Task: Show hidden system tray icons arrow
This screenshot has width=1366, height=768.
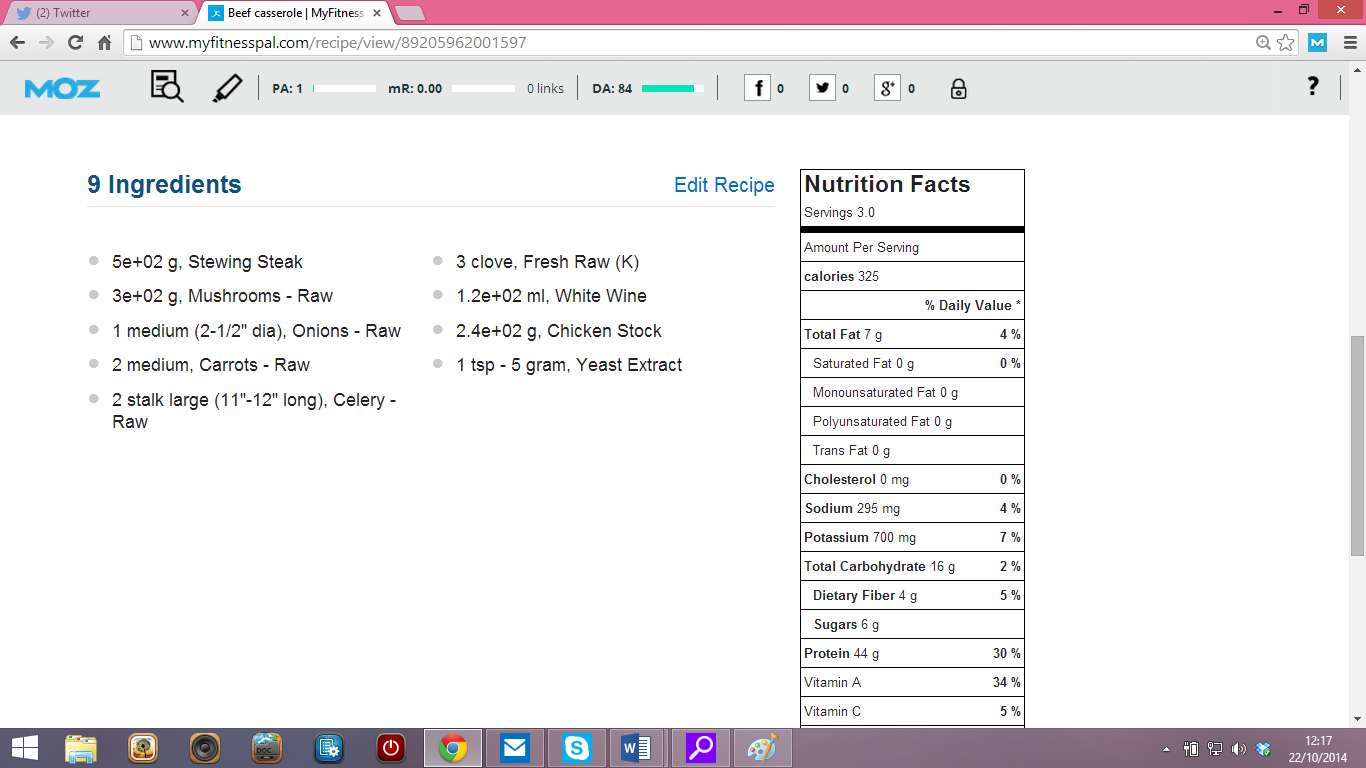Action: 1166,749
